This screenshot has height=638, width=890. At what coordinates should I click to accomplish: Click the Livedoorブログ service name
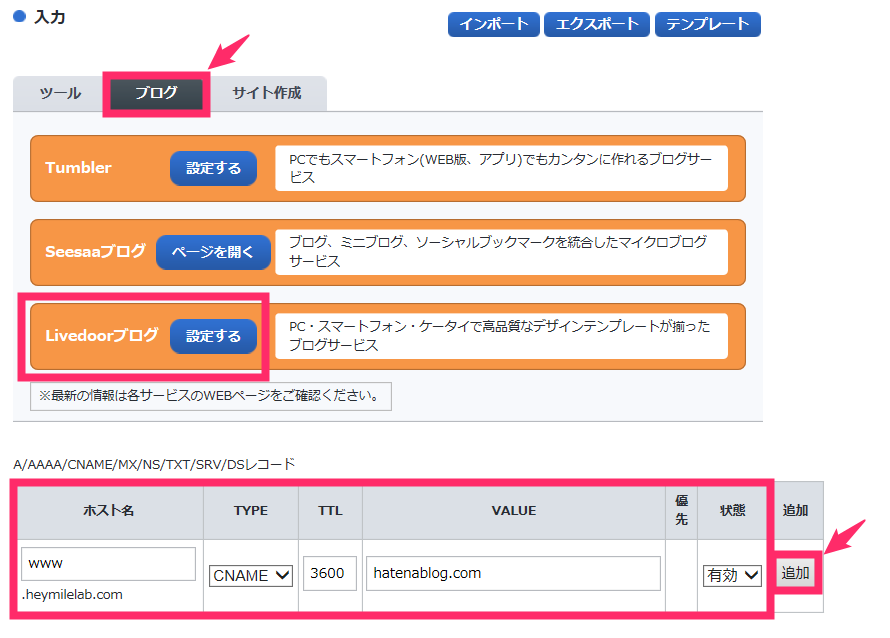[x=102, y=335]
